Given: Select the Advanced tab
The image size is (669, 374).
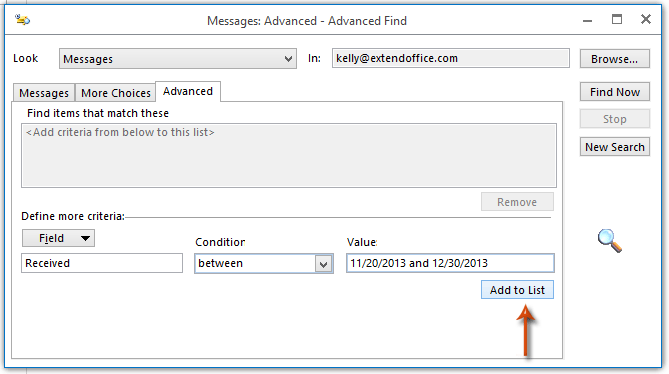Looking at the screenshot, I should tap(188, 92).
